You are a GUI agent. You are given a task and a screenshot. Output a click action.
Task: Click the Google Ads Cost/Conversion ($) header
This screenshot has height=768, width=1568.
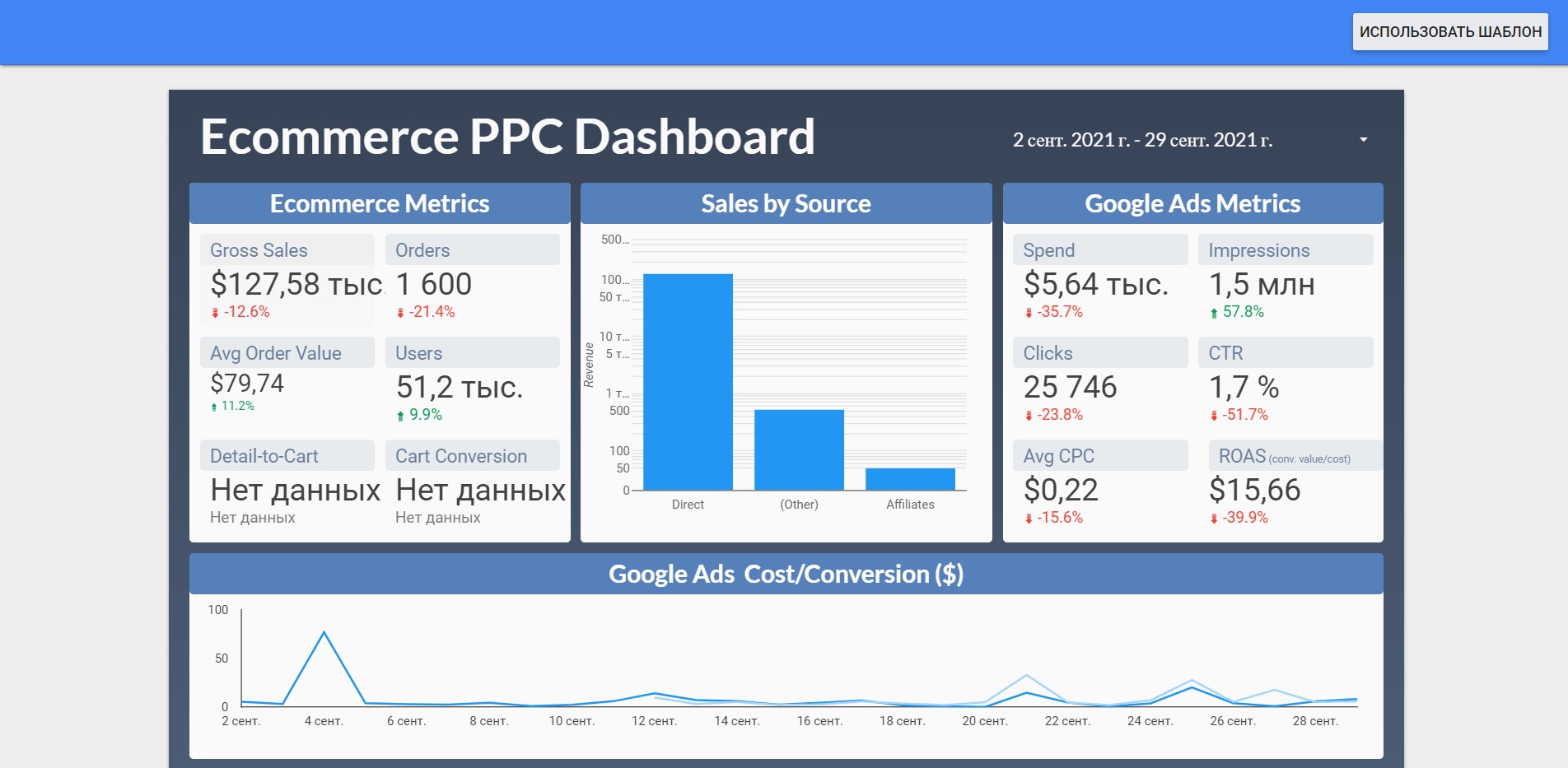pos(786,574)
